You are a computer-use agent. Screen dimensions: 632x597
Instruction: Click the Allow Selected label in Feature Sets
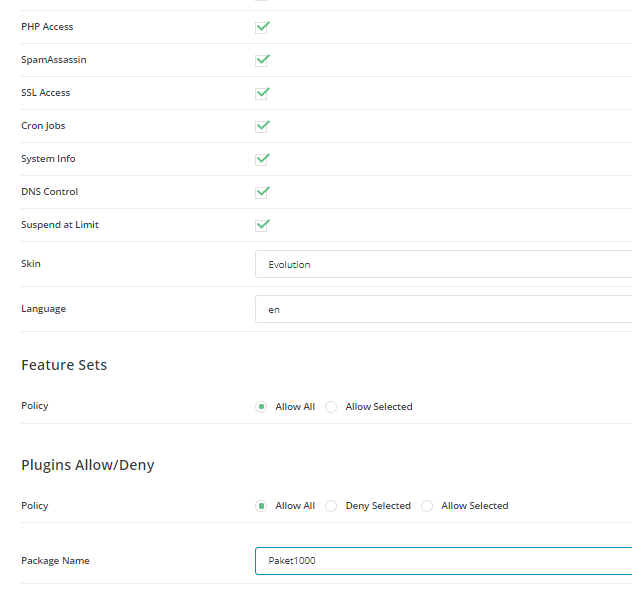click(x=379, y=407)
